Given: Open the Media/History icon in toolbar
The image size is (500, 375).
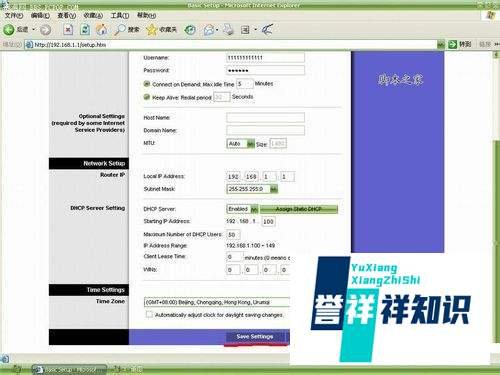Looking at the screenshot, I should pos(190,30).
